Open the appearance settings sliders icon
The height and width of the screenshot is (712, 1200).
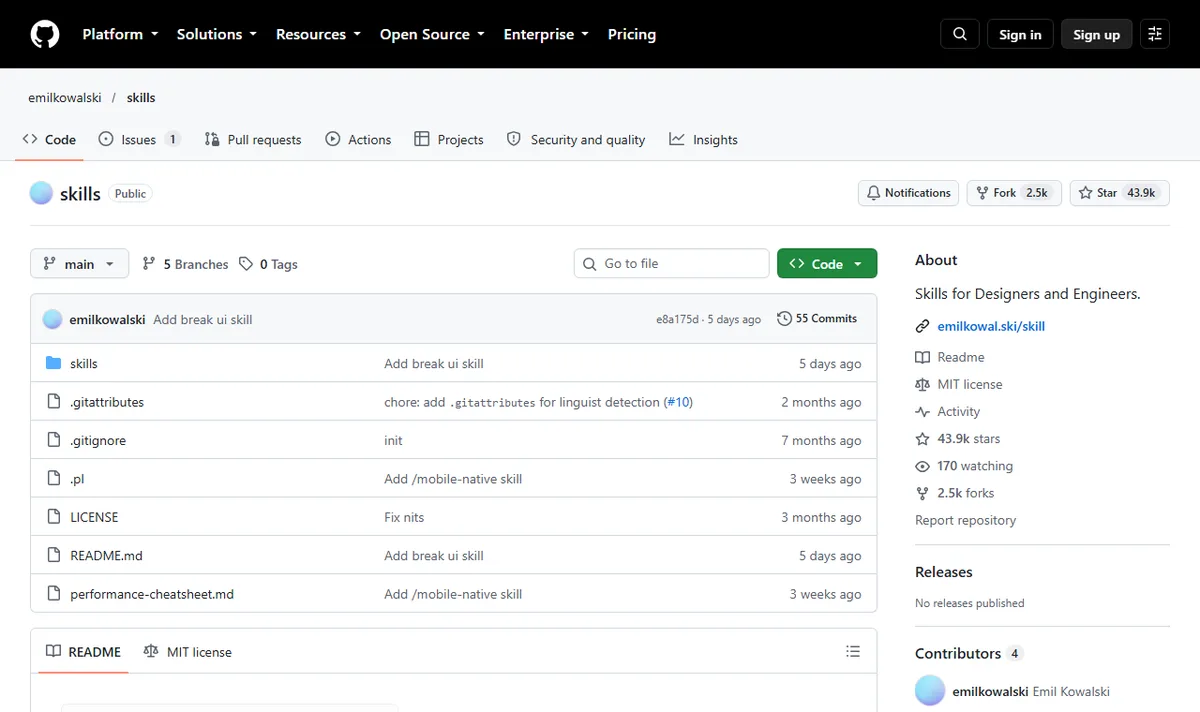[x=1155, y=34]
